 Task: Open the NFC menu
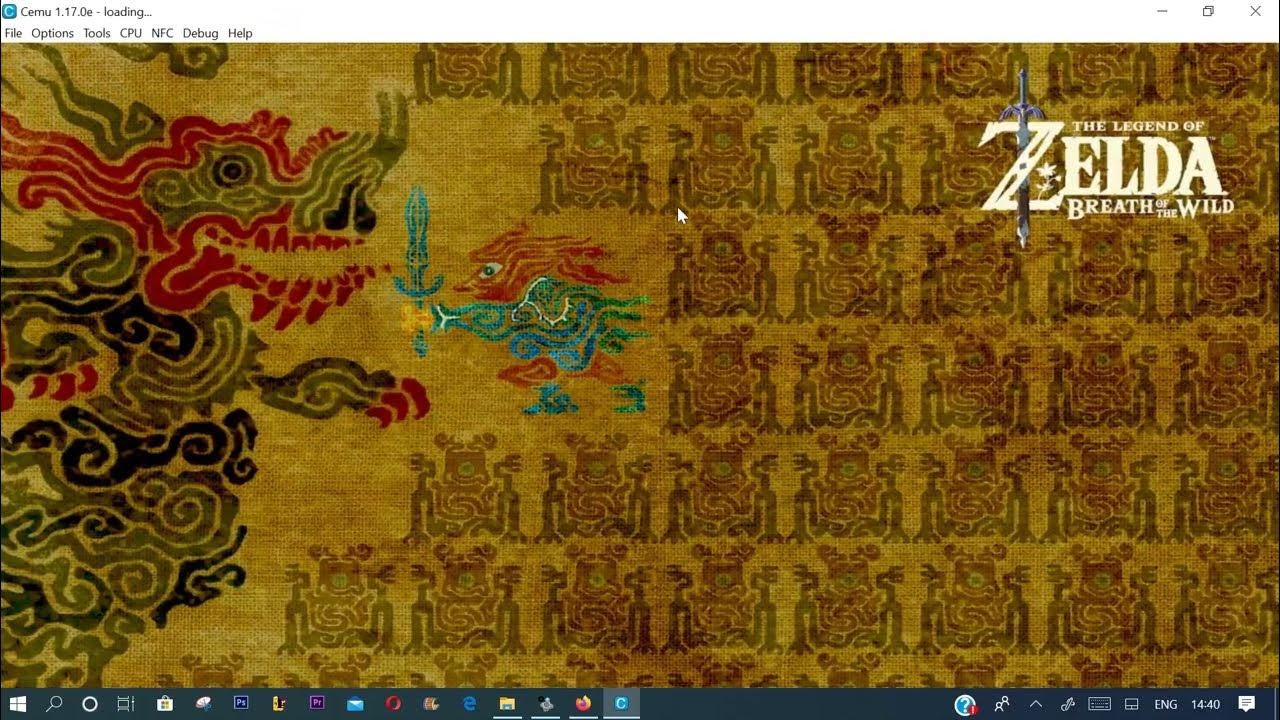click(x=162, y=33)
